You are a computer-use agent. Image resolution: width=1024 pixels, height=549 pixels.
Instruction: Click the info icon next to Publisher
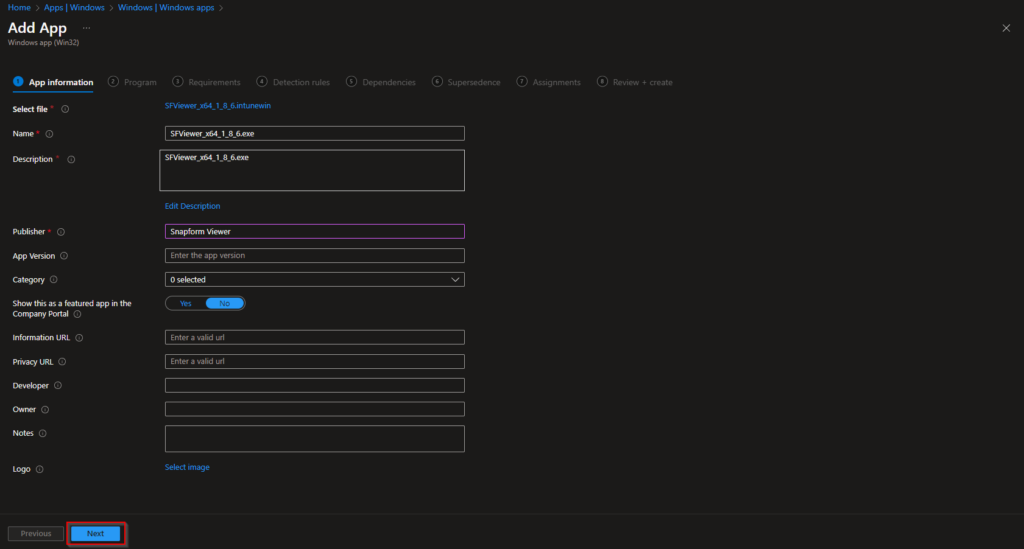coord(61,232)
